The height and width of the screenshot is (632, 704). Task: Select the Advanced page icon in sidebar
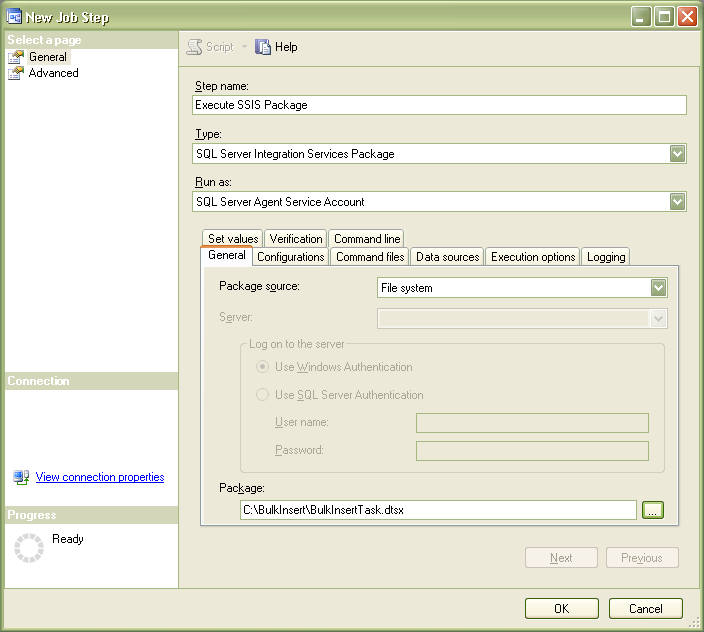click(16, 73)
